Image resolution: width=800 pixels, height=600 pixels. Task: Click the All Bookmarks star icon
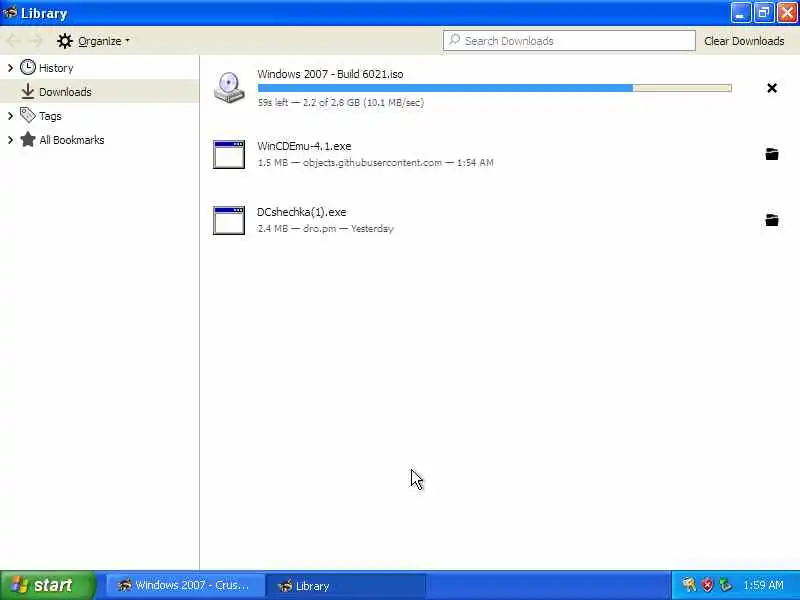[x=28, y=139]
